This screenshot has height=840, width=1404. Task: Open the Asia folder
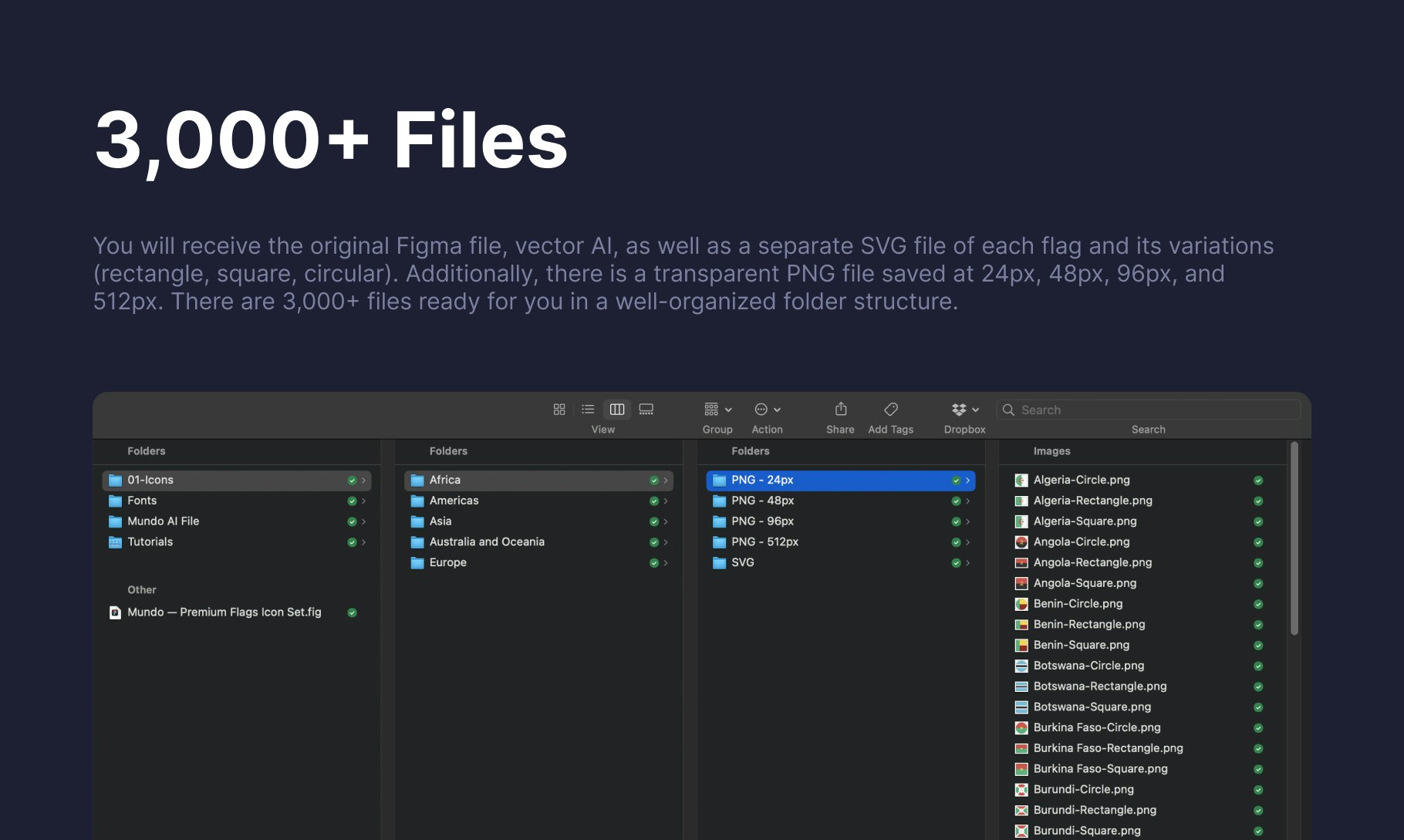click(x=538, y=521)
